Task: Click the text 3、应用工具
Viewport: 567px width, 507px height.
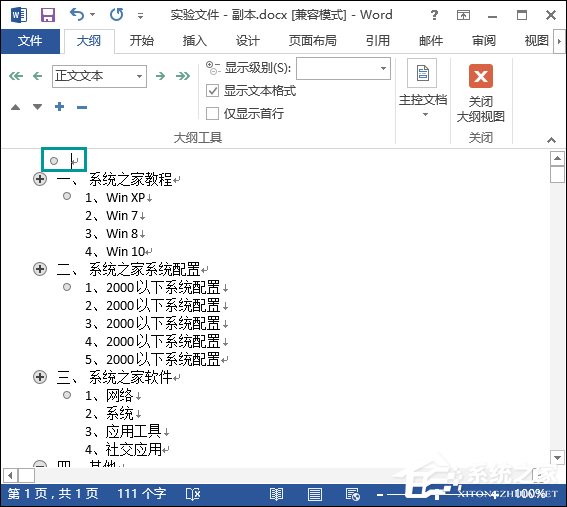Action: coord(123,431)
